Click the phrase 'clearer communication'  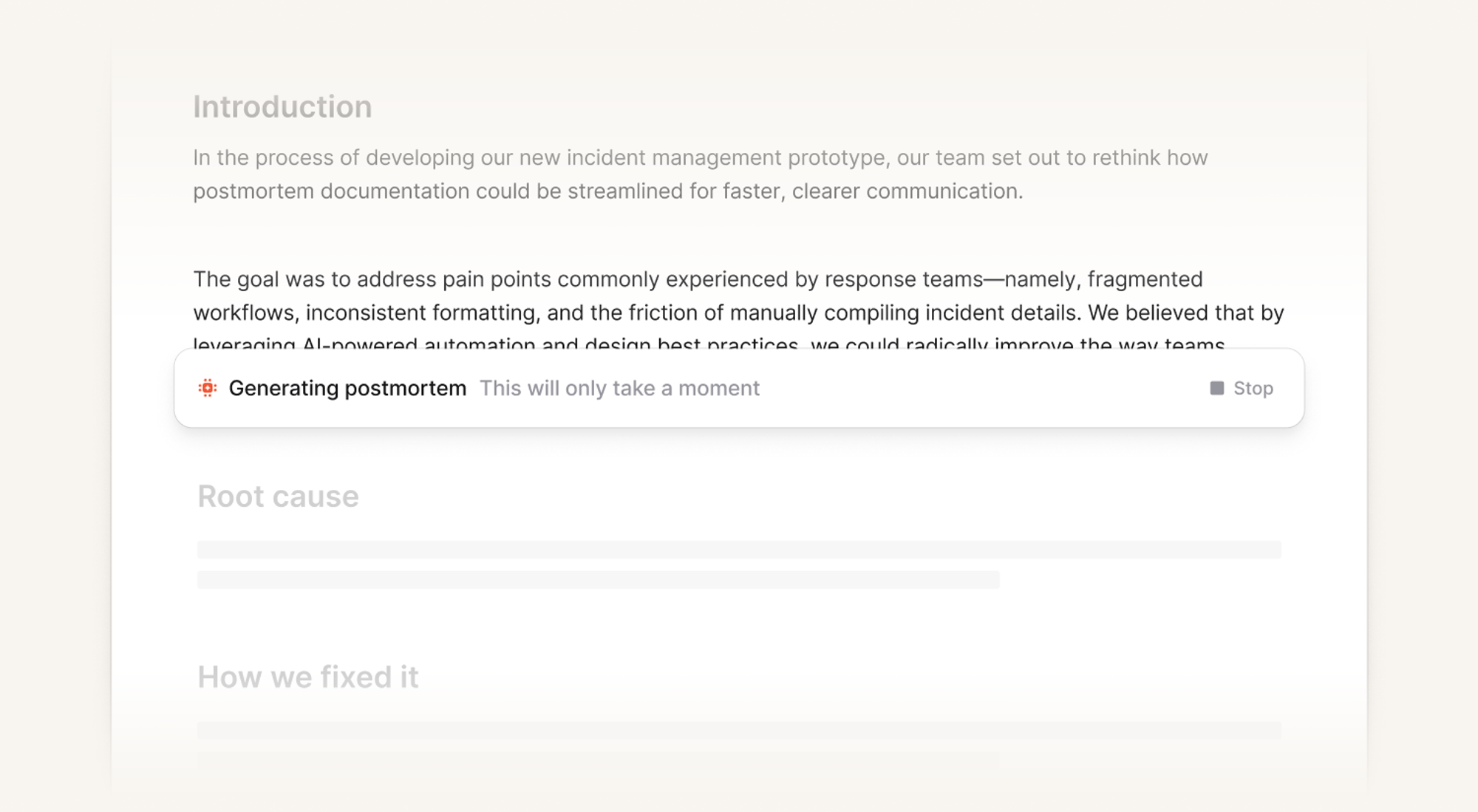point(907,191)
